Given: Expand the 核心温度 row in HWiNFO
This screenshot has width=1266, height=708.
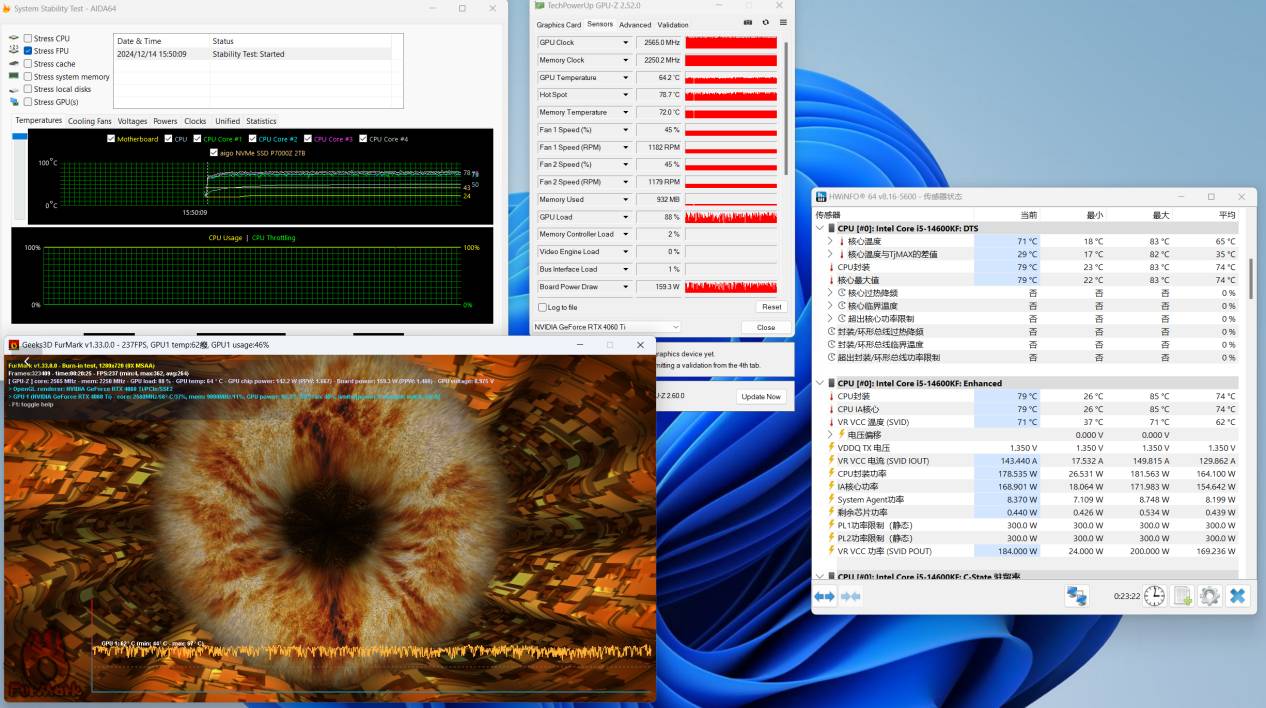Looking at the screenshot, I should (830, 241).
